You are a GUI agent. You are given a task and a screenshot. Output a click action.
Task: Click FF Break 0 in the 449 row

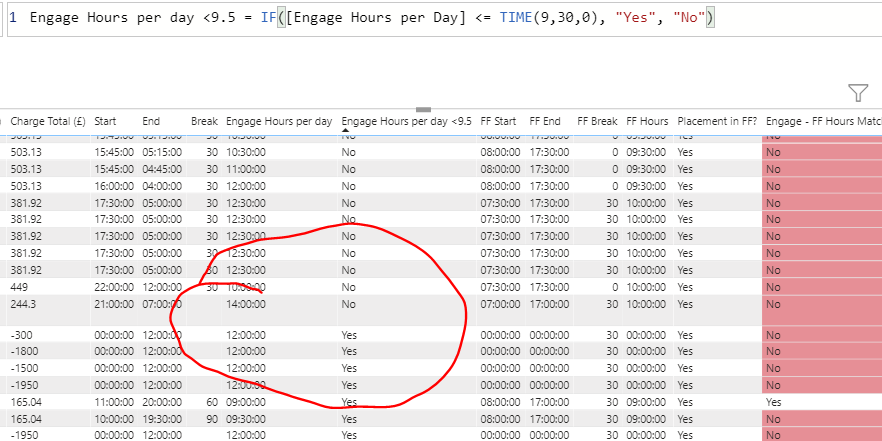(x=615, y=287)
